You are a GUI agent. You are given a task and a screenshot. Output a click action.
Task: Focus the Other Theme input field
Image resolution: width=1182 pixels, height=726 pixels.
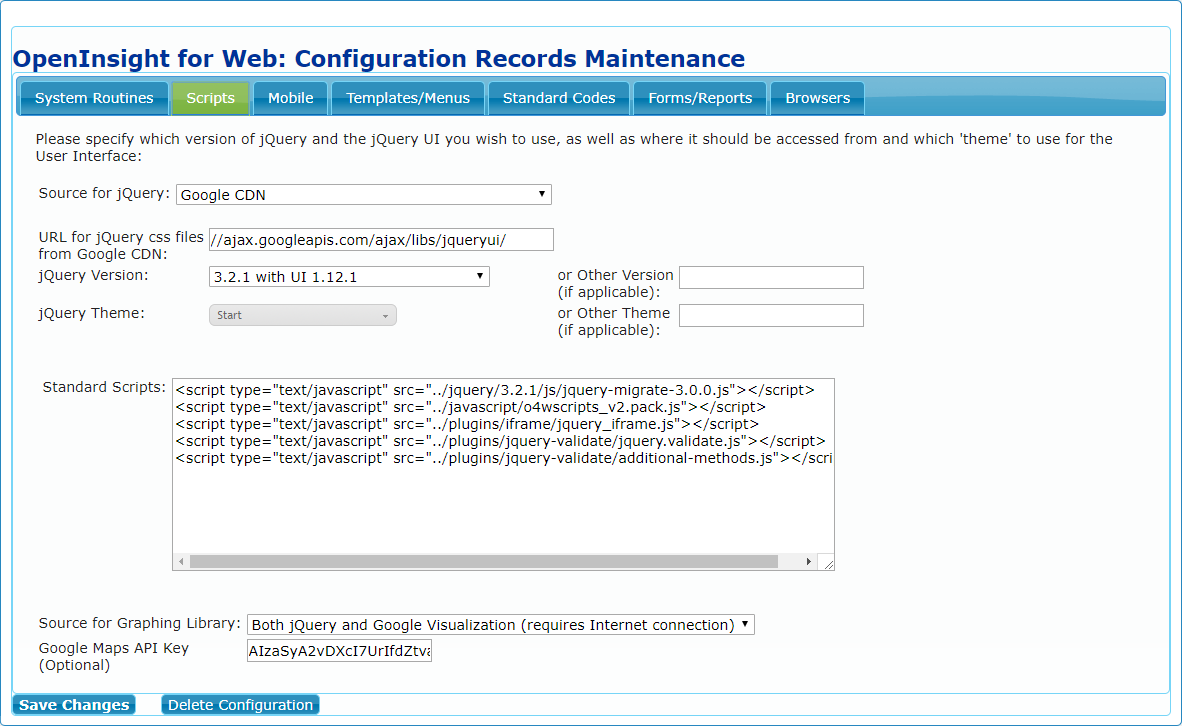771,315
